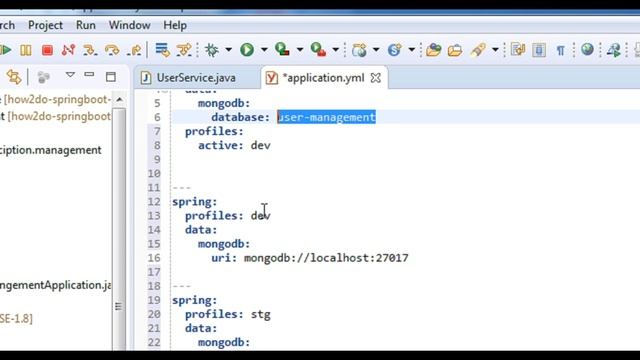Toggle Block Selection mode
This screenshot has height=360, width=640.
(539, 50)
